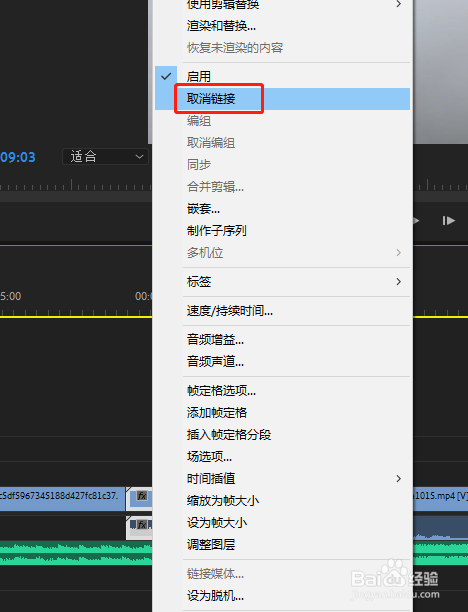Open the 嵌套... nest option
468x612 pixels.
point(283,209)
